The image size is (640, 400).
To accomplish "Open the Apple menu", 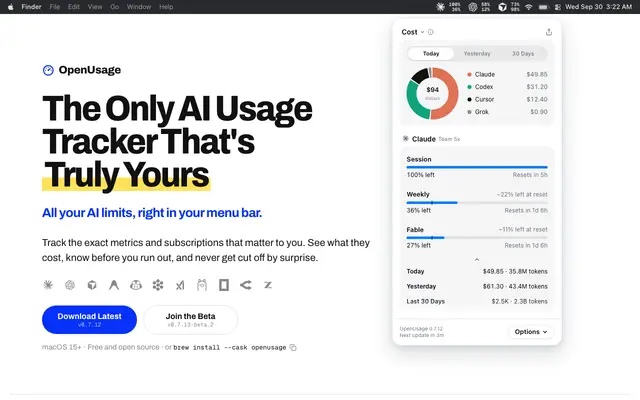I will pos(11,7).
